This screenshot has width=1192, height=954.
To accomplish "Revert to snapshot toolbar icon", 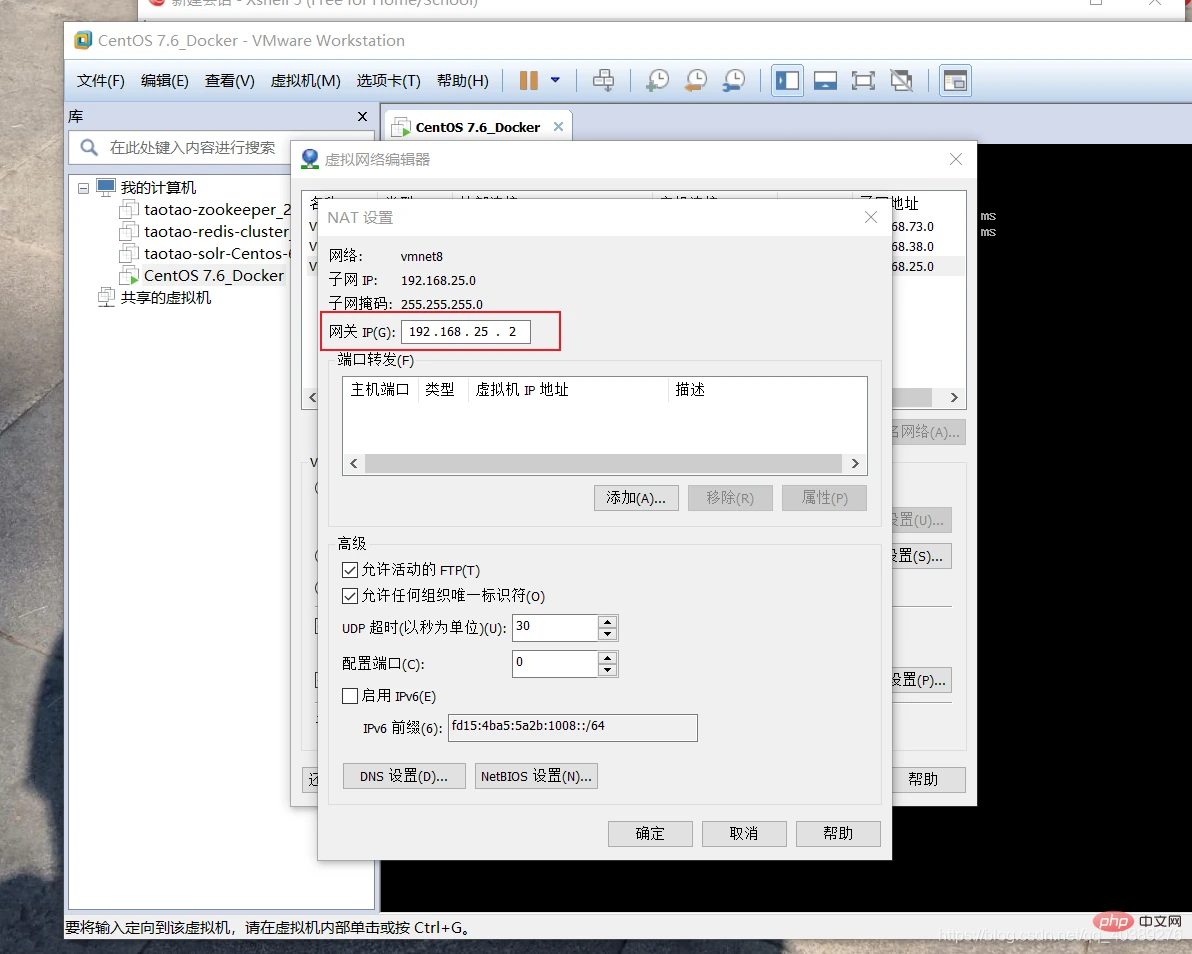I will 696,81.
